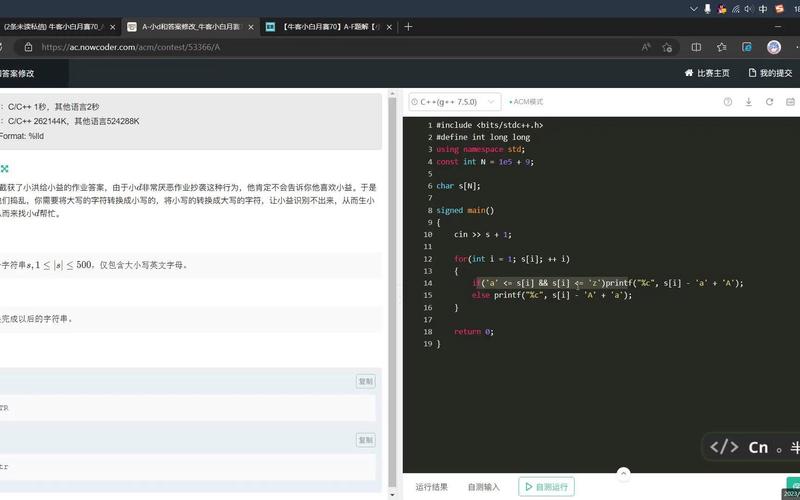The height and width of the screenshot is (500, 800).
Task: Open the browser collections icon
Action: (747, 47)
